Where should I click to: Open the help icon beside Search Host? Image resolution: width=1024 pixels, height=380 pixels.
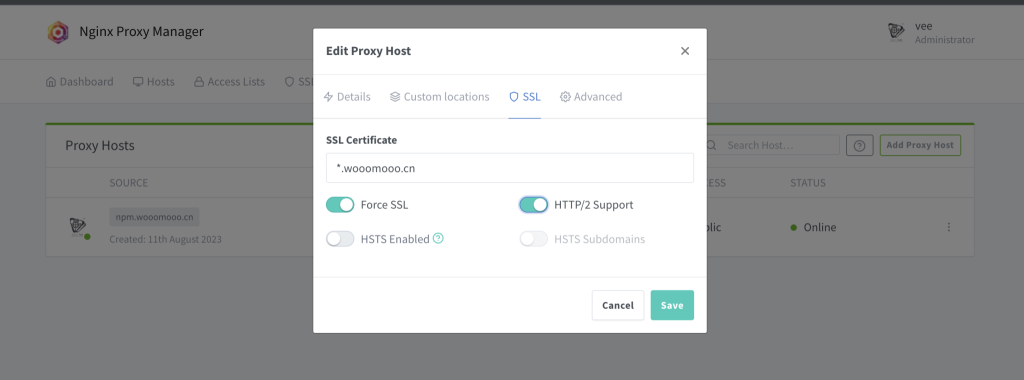click(x=859, y=146)
